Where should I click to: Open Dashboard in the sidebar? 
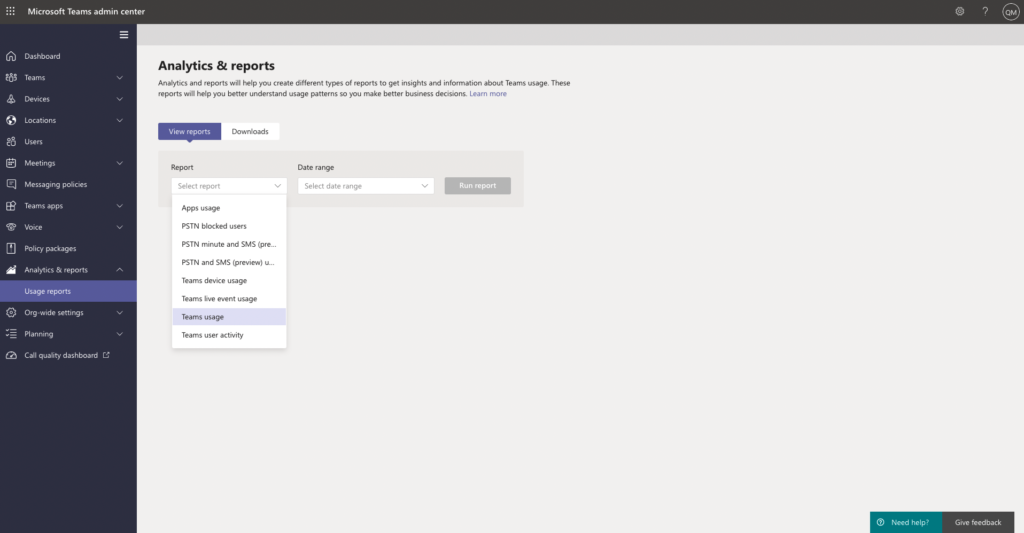pyautogui.click(x=68, y=56)
